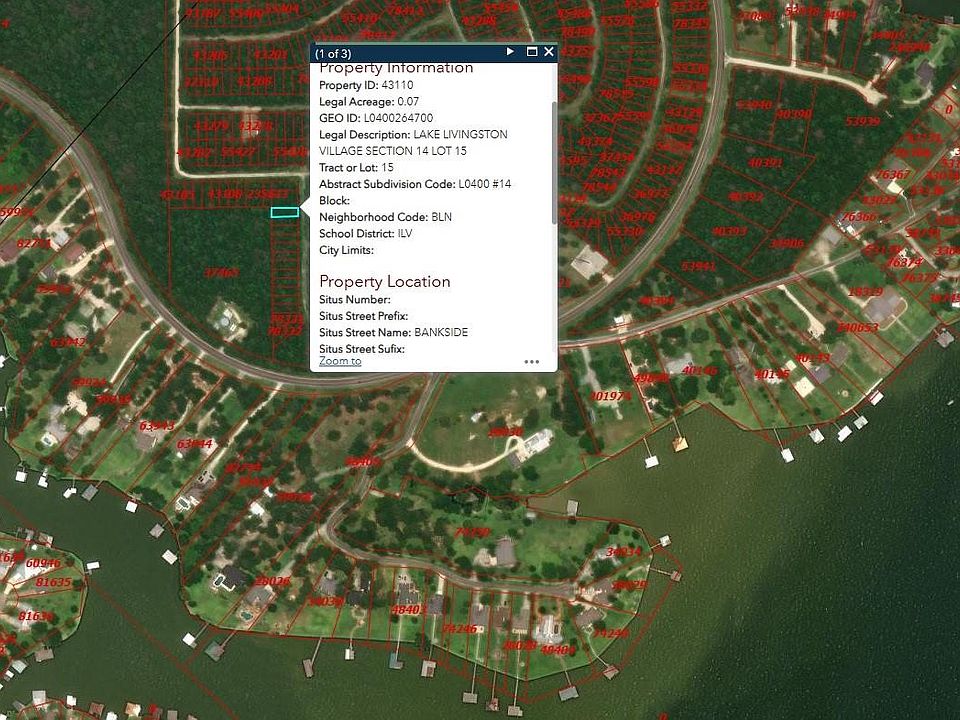Select parcel labeled 63943 on the map
Viewport: 960px width, 720px height.
coord(157,426)
